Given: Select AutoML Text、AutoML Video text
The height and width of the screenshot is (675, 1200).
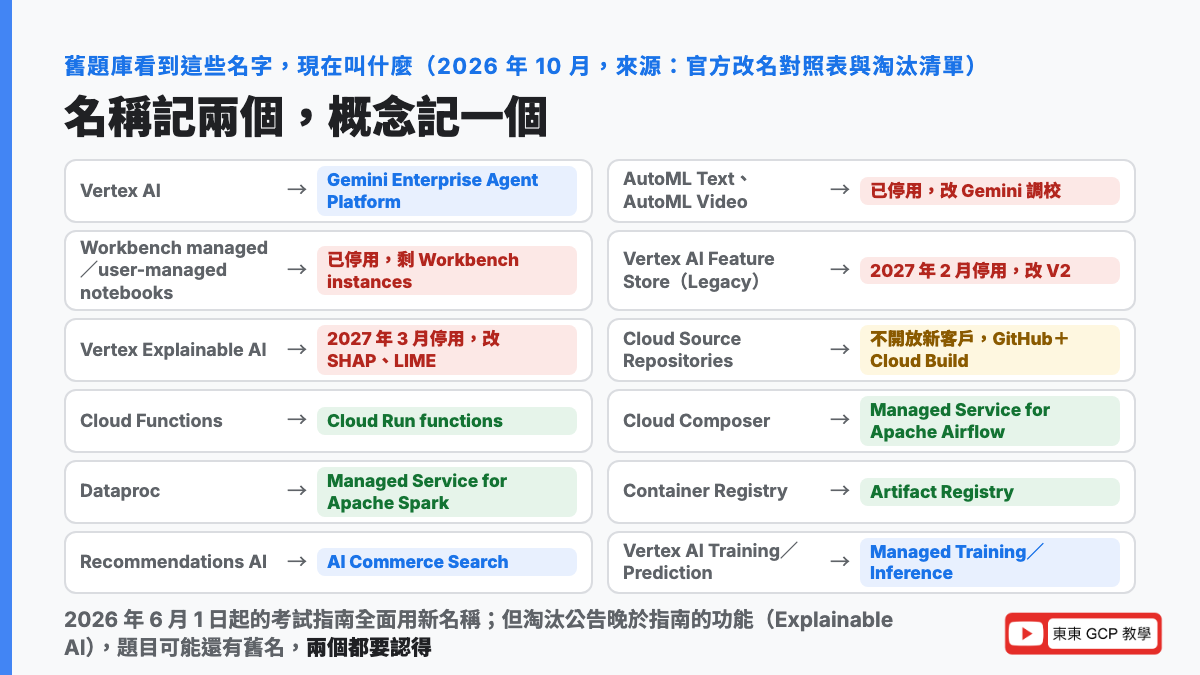Looking at the screenshot, I should pyautogui.click(x=686, y=190).
